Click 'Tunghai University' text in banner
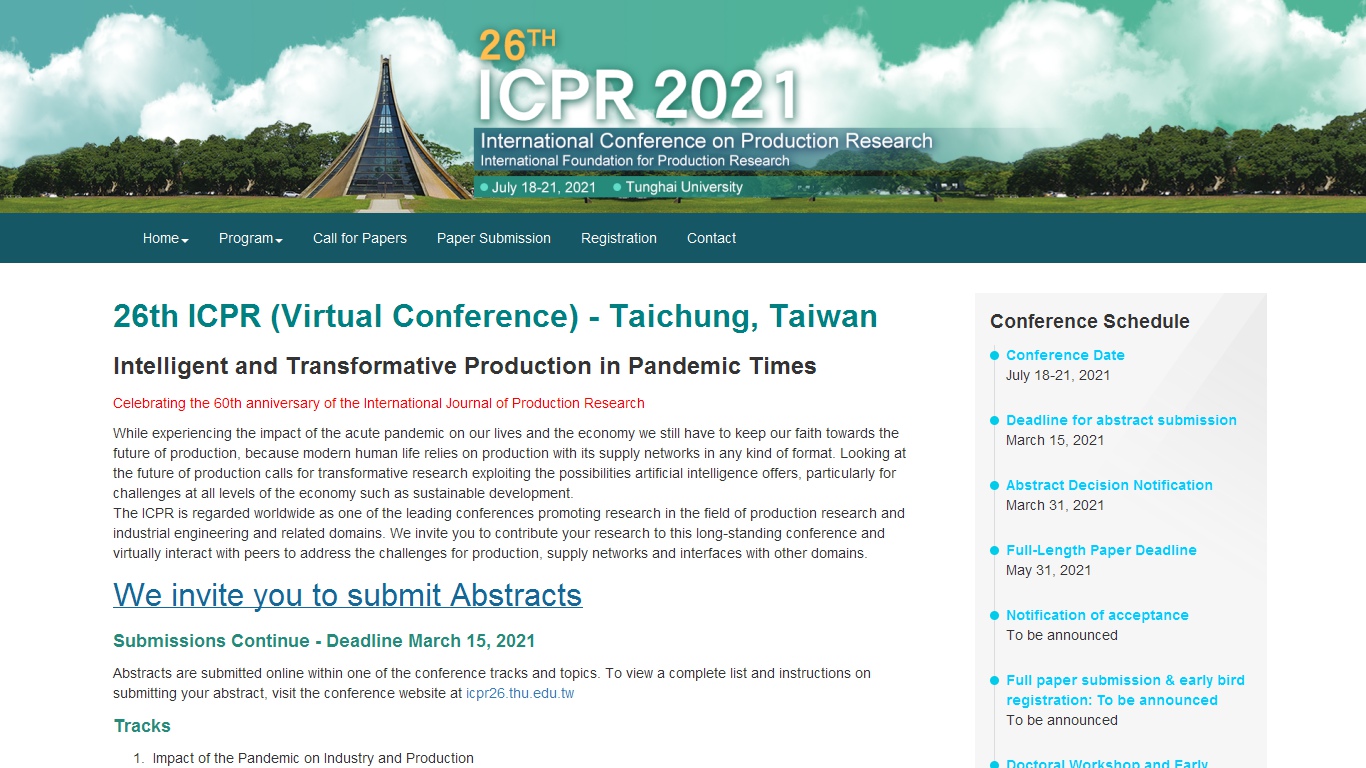This screenshot has height=768, width=1366. (x=684, y=187)
